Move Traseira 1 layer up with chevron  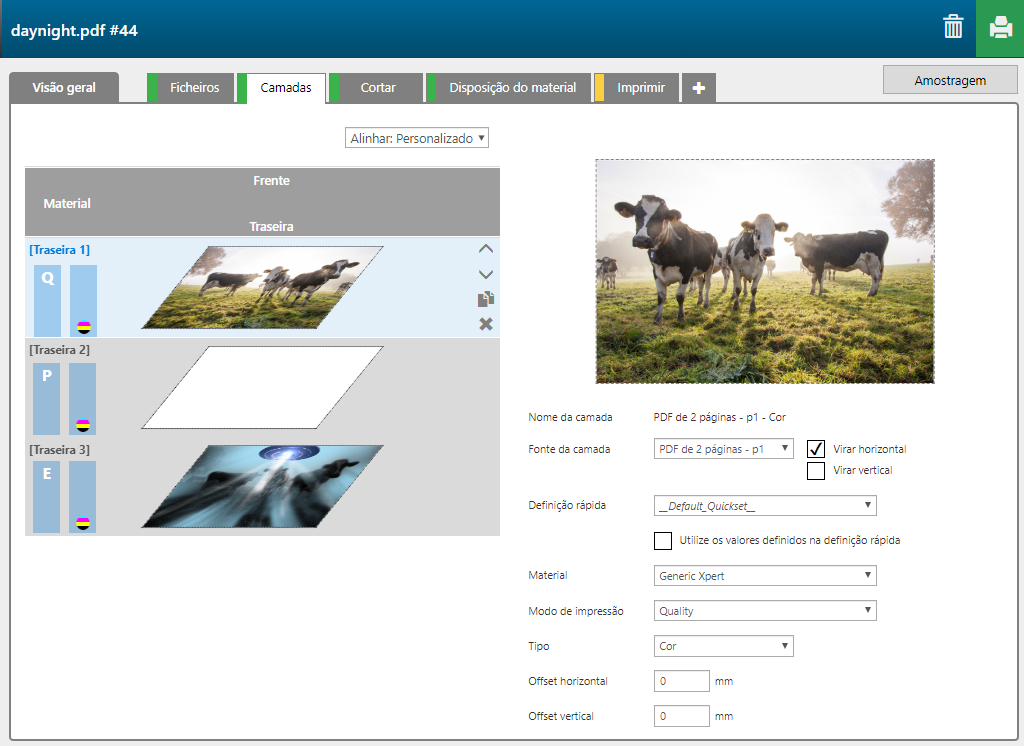[x=486, y=249]
